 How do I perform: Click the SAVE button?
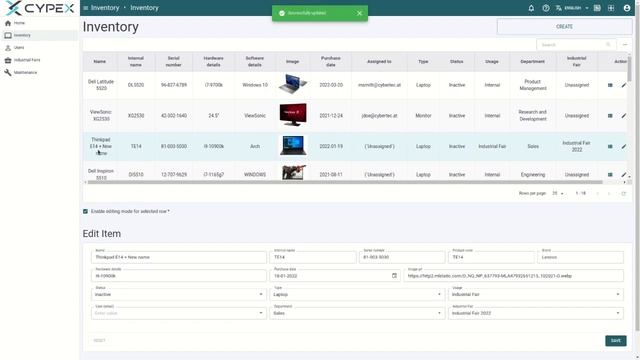[x=616, y=340]
